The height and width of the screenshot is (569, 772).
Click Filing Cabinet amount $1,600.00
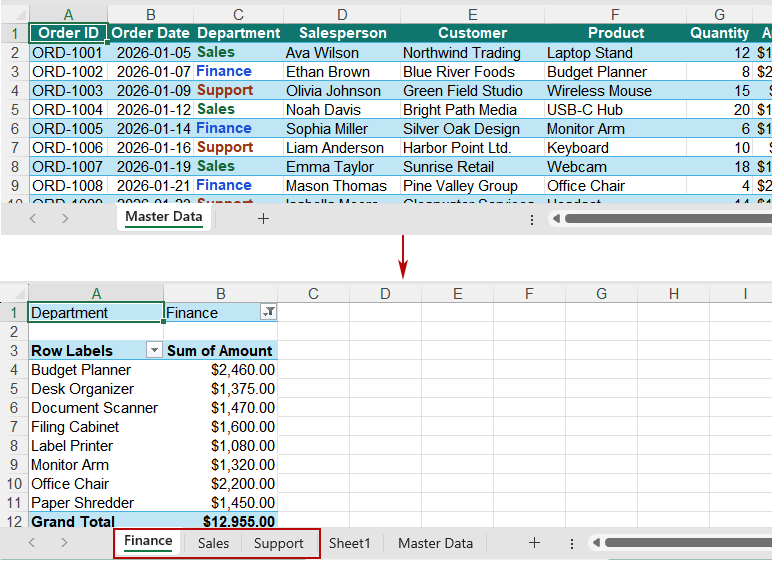point(220,427)
